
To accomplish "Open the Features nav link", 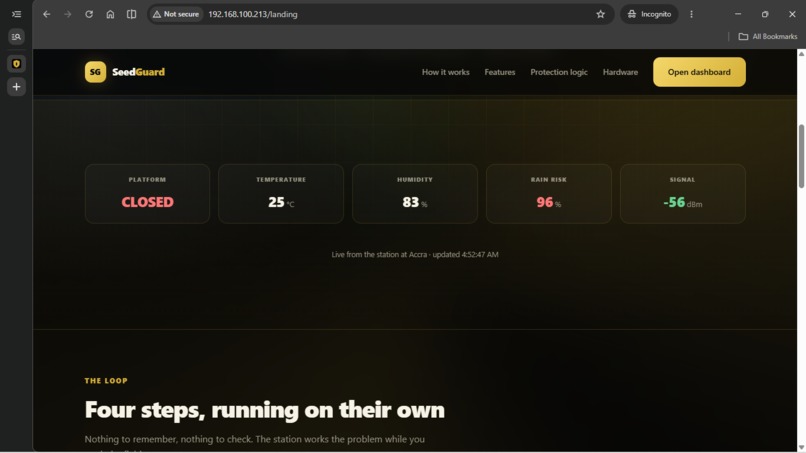I will 500,72.
